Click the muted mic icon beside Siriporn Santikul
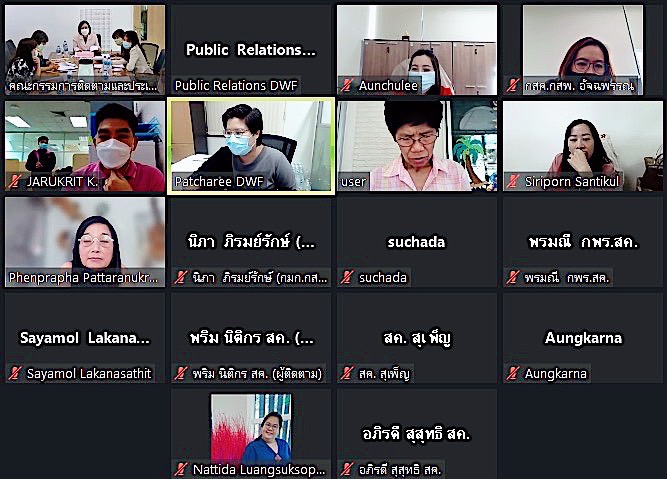Screen dimensions: 667x479 [x=512, y=182]
